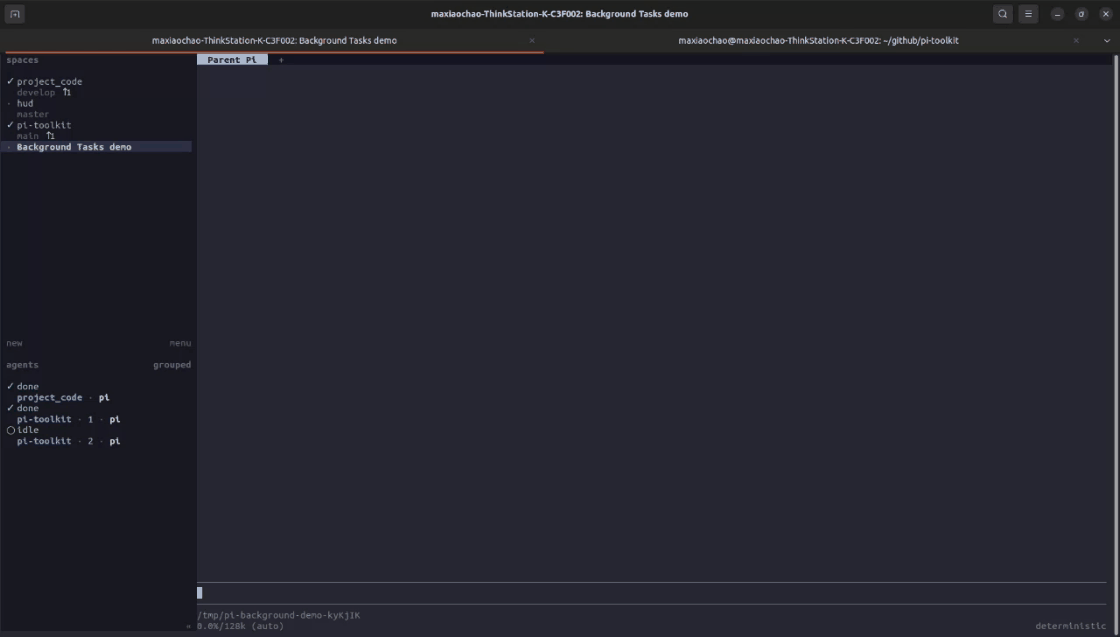Select the develop branch entry

coord(36,92)
